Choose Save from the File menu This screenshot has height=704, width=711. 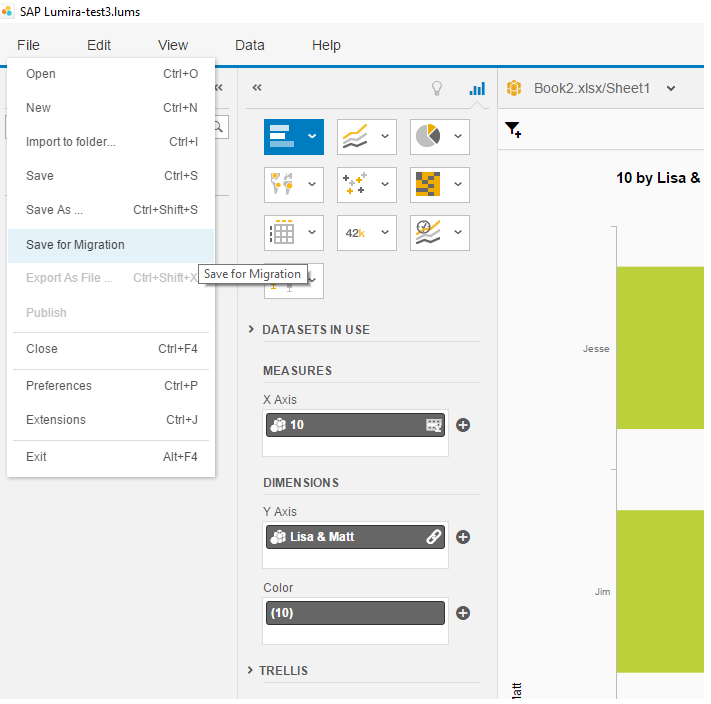(x=111, y=175)
